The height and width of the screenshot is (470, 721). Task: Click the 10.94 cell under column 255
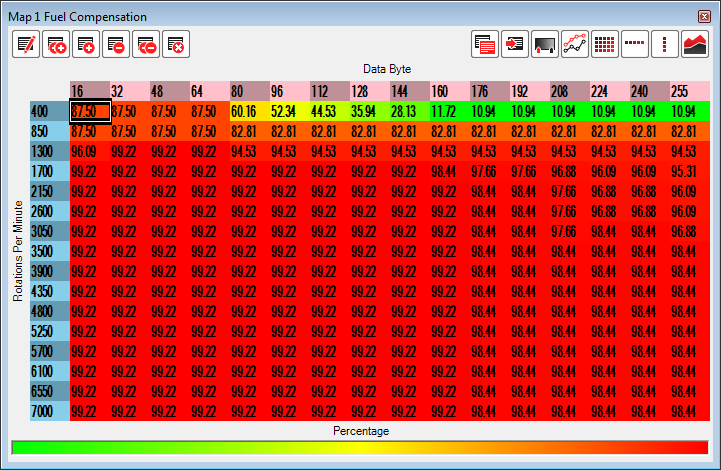[690, 111]
